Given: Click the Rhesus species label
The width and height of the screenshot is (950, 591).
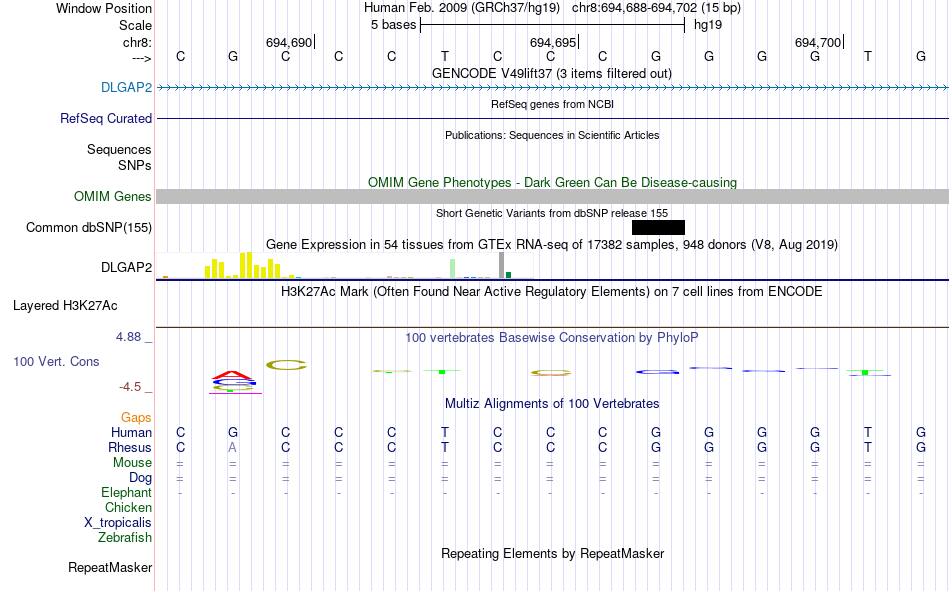Looking at the screenshot, I should [130, 447].
